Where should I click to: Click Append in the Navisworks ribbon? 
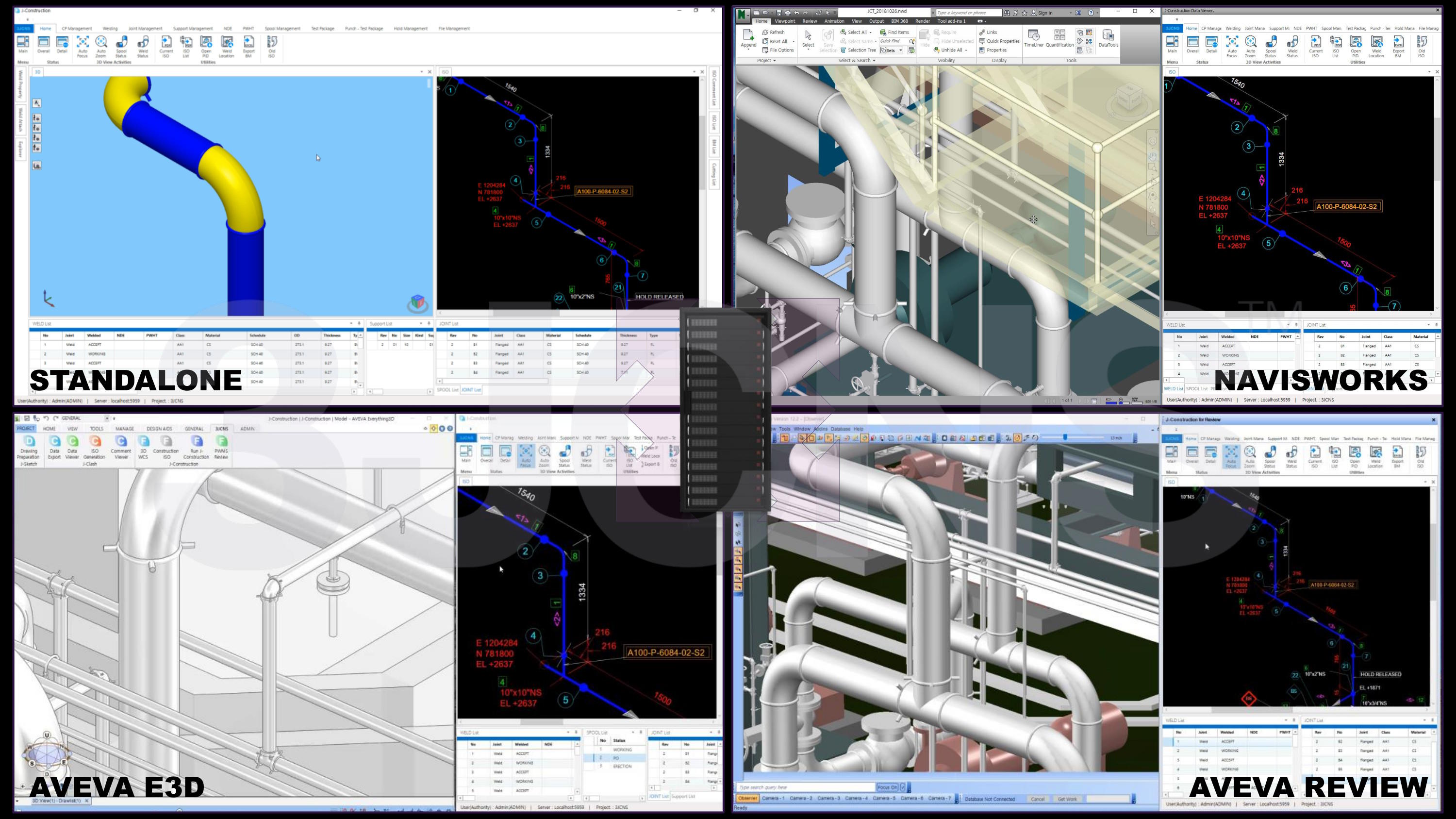[x=748, y=38]
